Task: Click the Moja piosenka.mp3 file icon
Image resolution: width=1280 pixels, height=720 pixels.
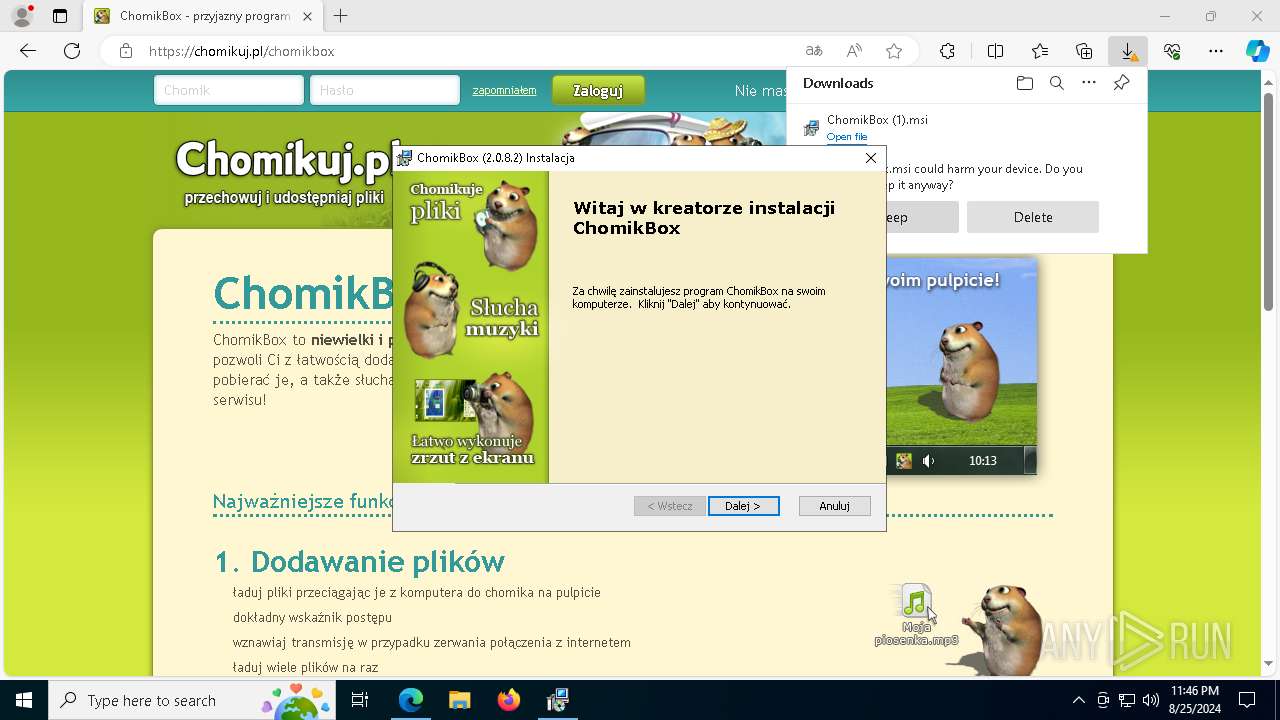Action: point(916,614)
